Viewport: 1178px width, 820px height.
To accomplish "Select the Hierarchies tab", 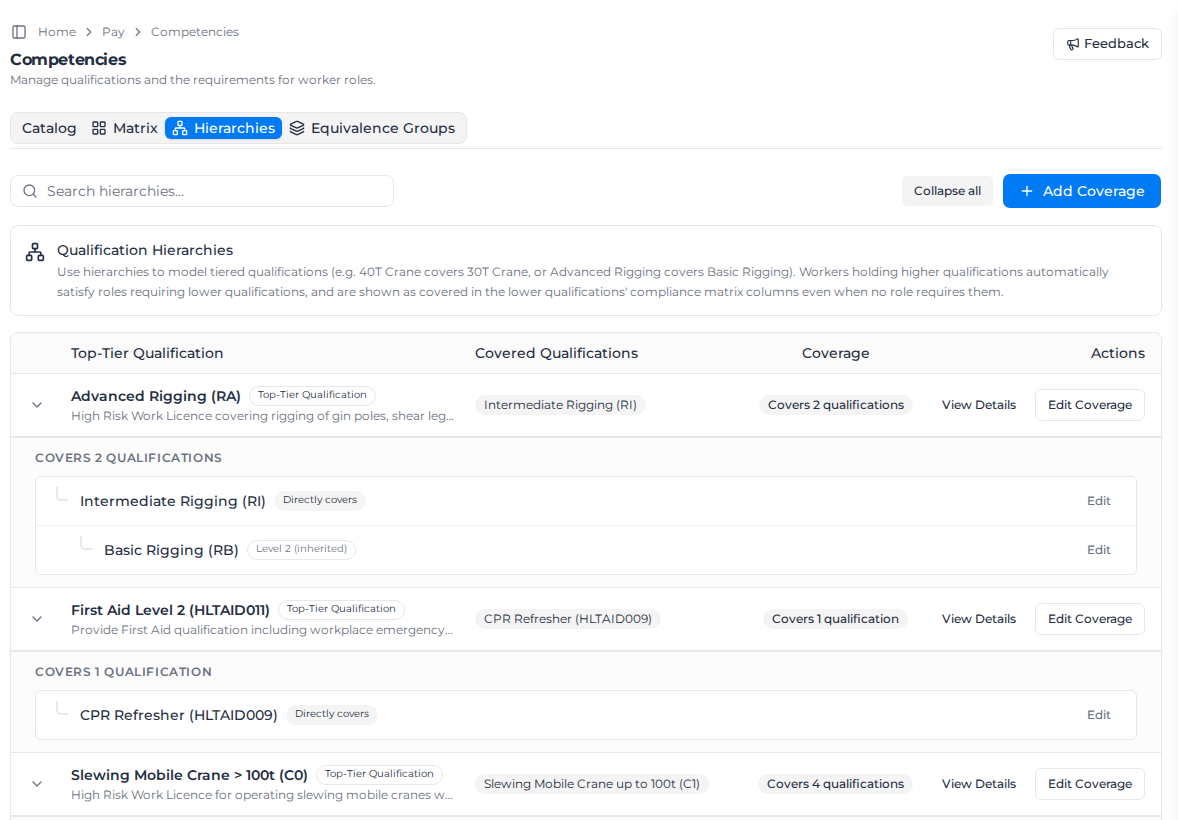I will [x=223, y=128].
